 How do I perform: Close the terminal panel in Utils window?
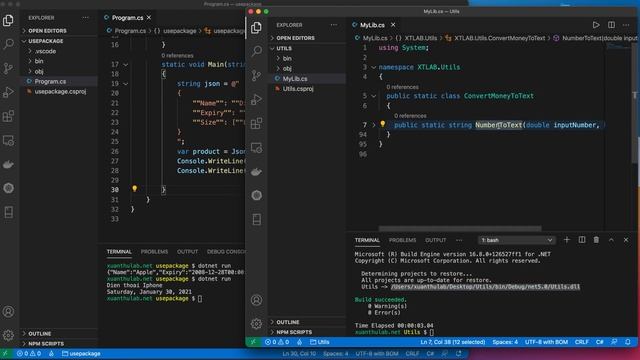626,240
